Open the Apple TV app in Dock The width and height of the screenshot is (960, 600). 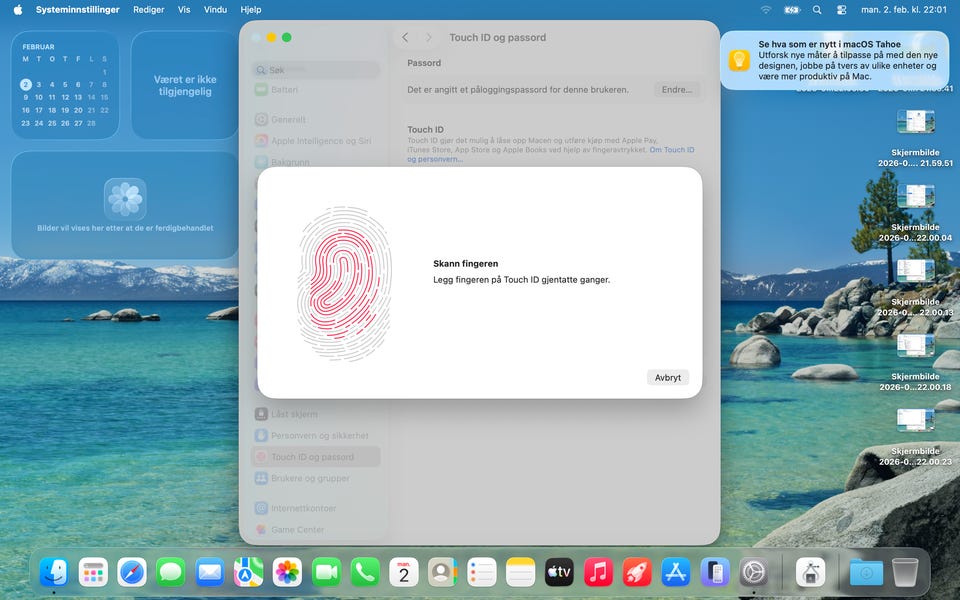tap(559, 572)
